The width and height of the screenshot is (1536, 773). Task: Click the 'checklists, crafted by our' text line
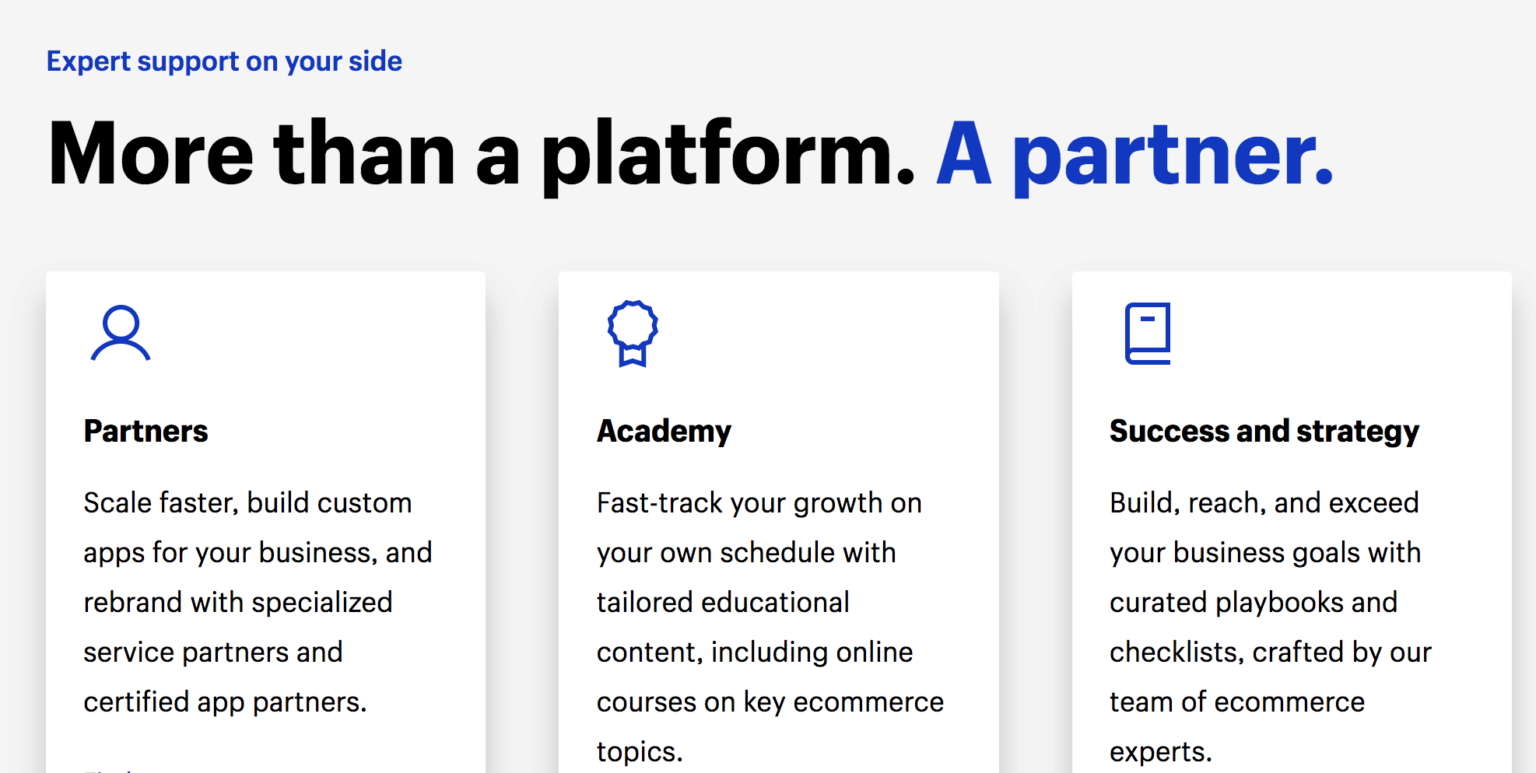tap(1270, 652)
